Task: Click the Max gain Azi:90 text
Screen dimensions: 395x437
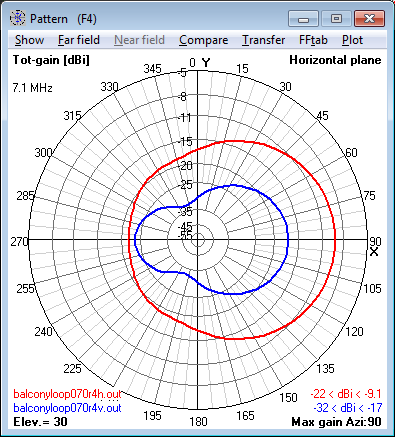Action: (336, 422)
